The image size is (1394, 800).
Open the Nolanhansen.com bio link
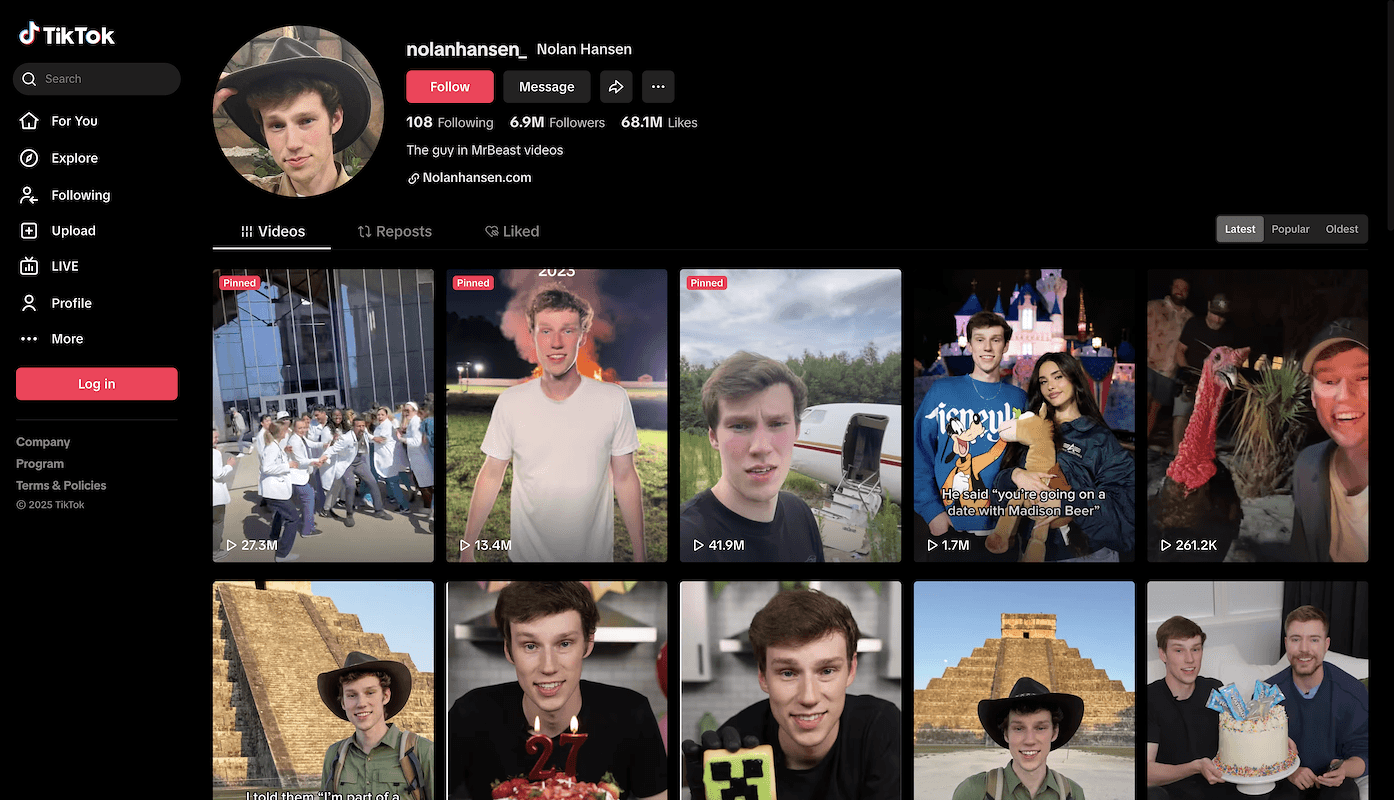[x=476, y=178]
